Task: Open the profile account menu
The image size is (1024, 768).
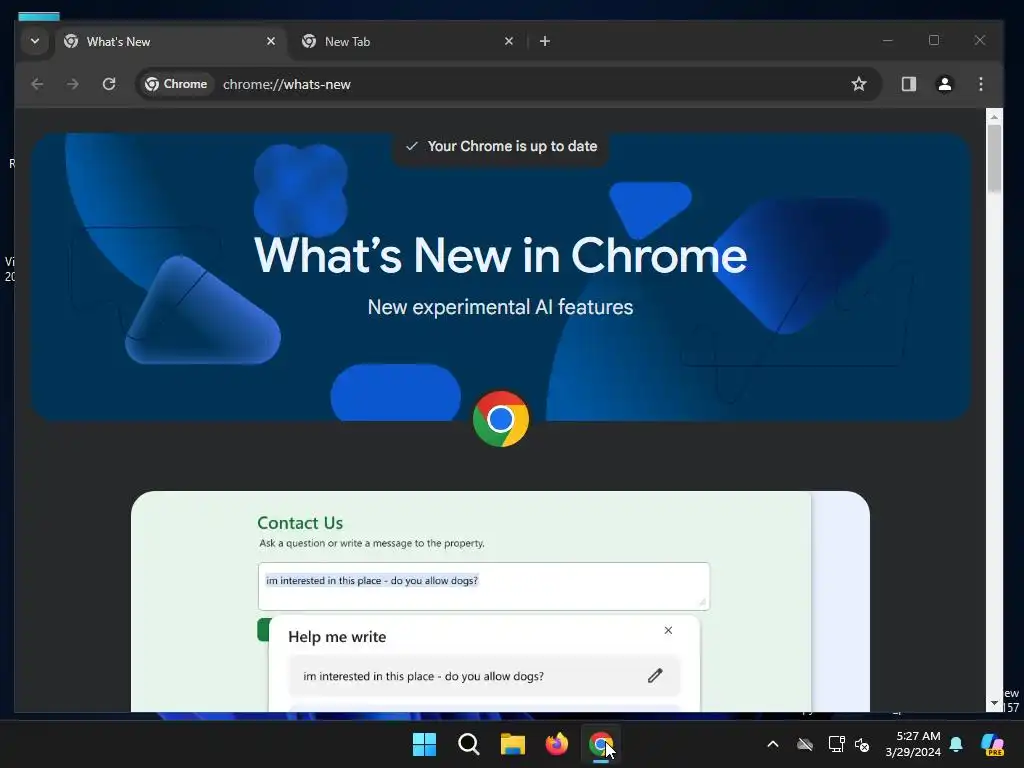Action: [x=944, y=84]
